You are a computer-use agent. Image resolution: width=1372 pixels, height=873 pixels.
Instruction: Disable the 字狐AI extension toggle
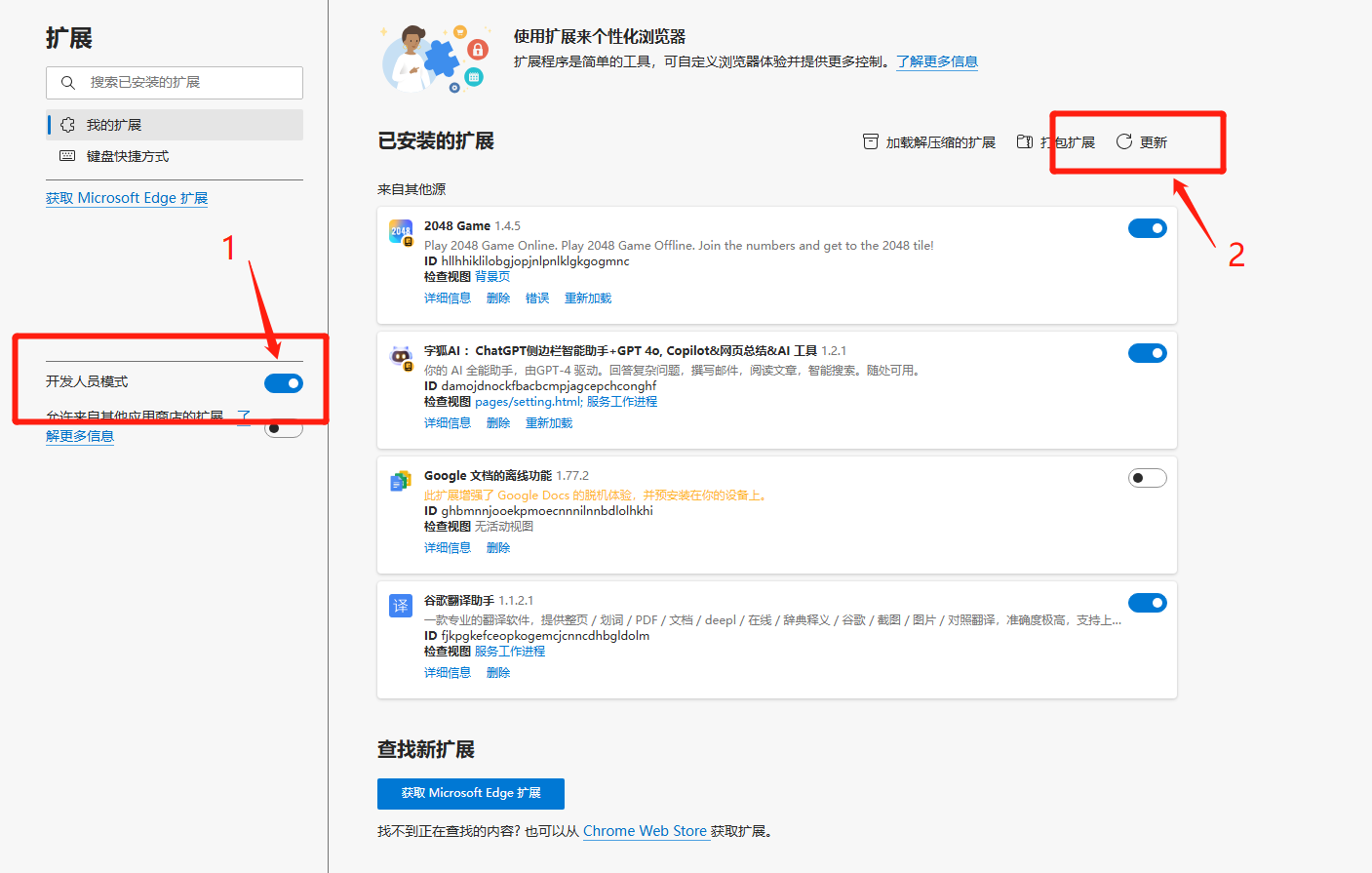(x=1148, y=353)
